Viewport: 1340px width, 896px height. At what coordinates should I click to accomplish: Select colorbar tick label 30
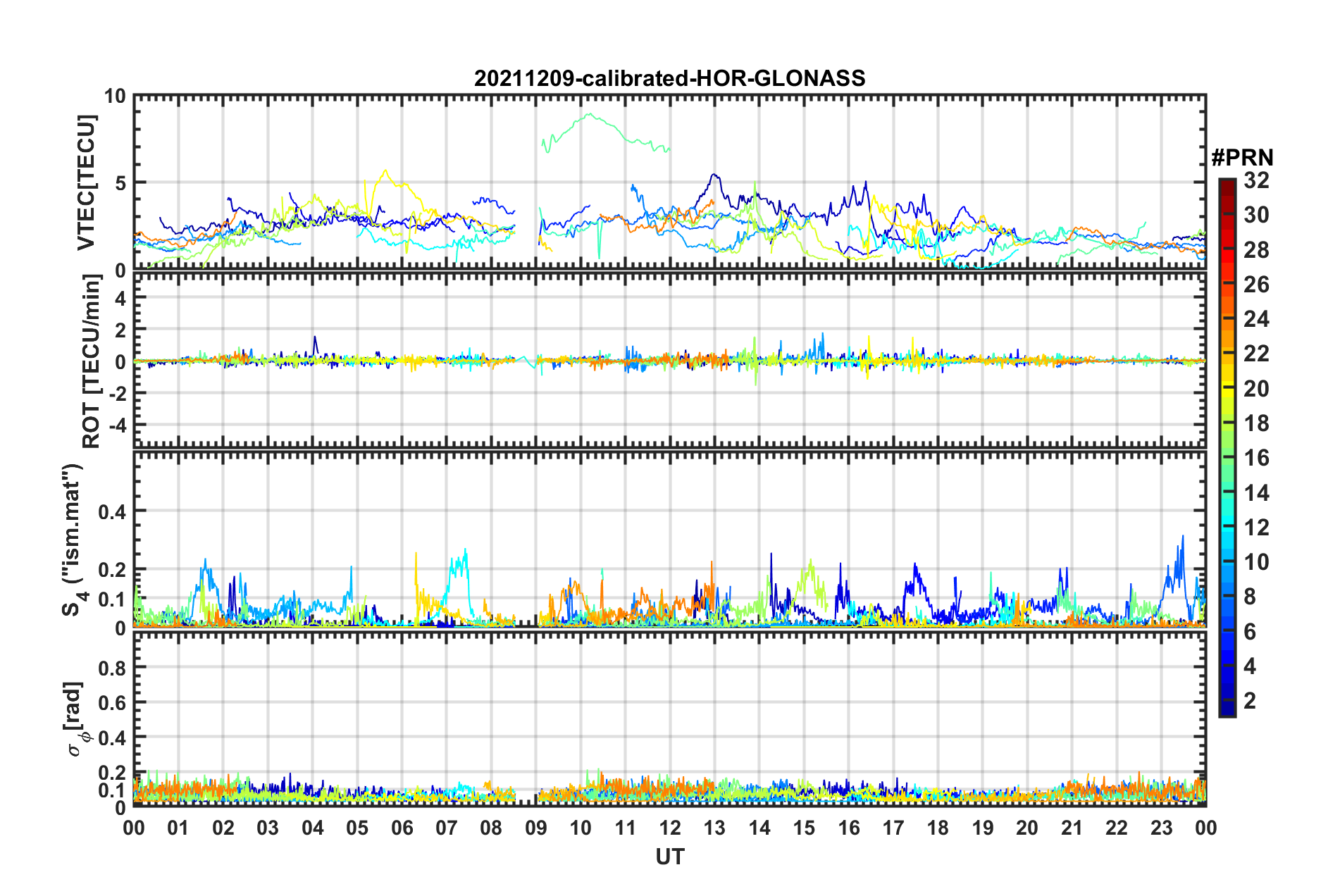(1256, 215)
